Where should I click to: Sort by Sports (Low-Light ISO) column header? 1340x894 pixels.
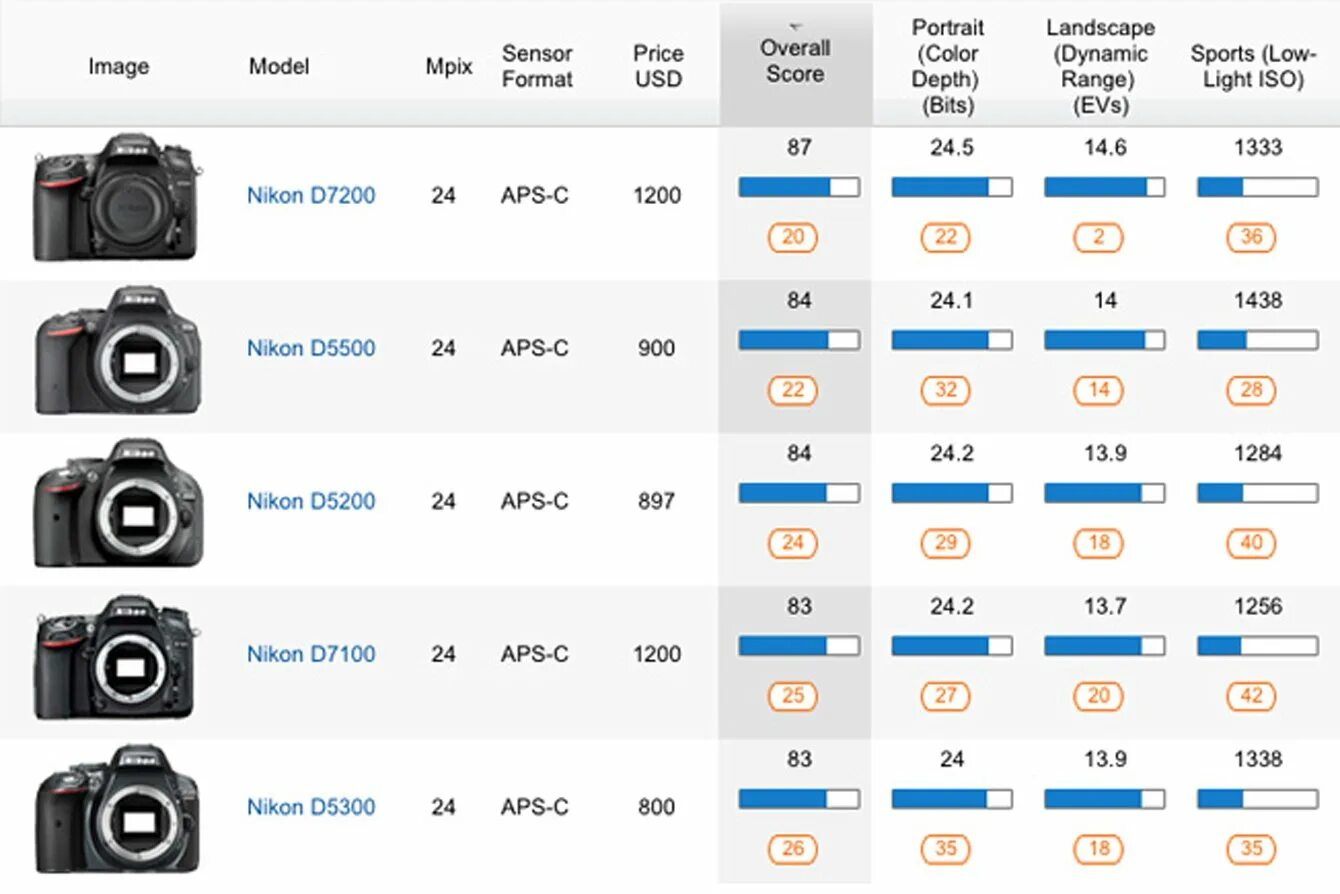click(x=1253, y=66)
